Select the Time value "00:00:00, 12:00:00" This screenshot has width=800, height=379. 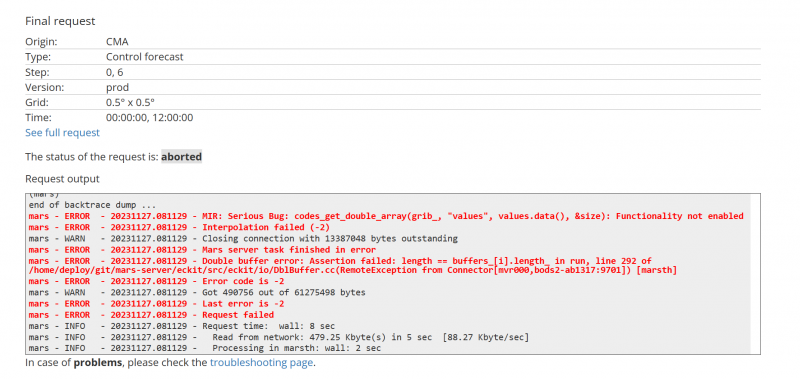point(149,118)
